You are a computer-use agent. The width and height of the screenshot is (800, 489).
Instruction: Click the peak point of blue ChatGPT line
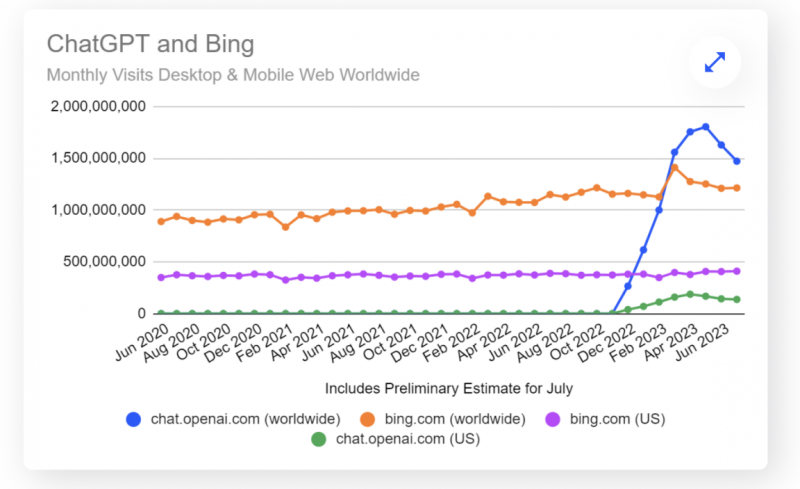706,127
